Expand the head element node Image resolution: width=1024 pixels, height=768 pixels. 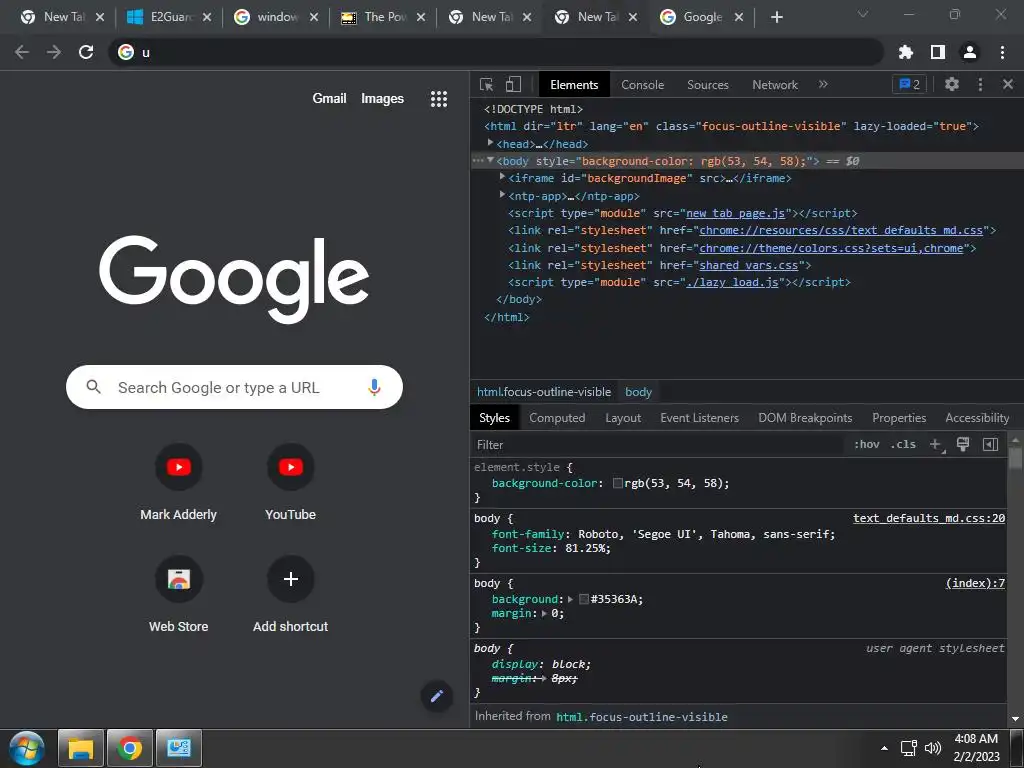(x=490, y=142)
